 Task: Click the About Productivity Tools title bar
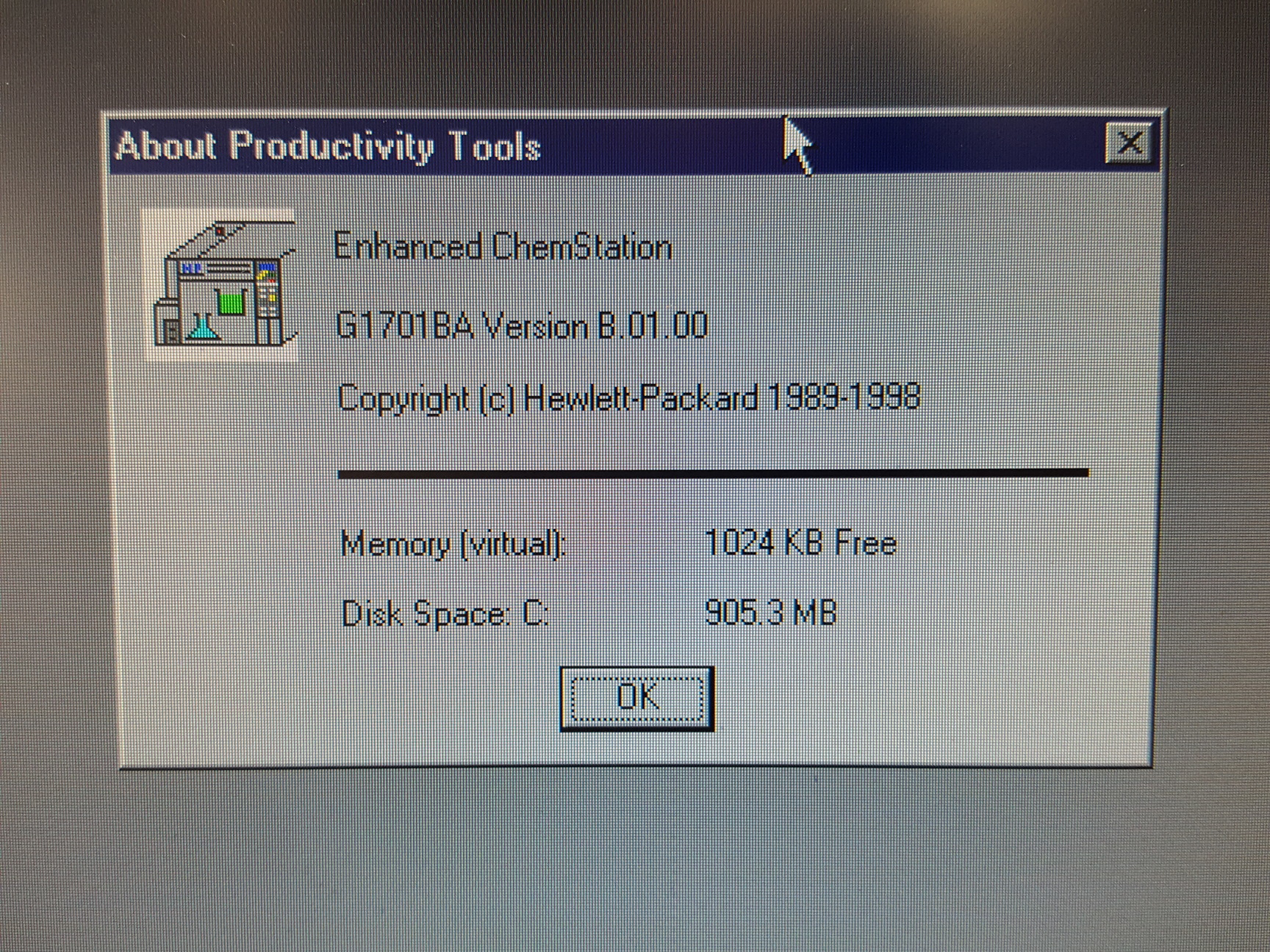pyautogui.click(x=634, y=145)
